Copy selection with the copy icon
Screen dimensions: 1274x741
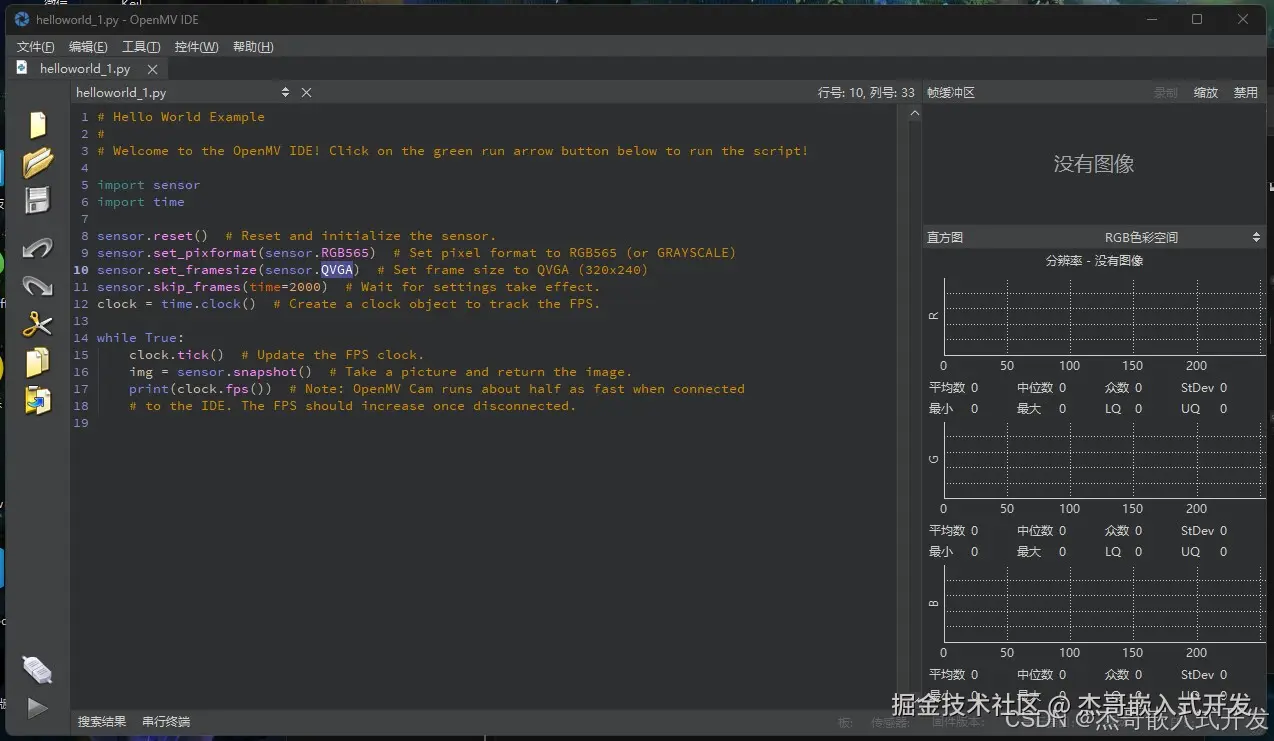(38, 362)
